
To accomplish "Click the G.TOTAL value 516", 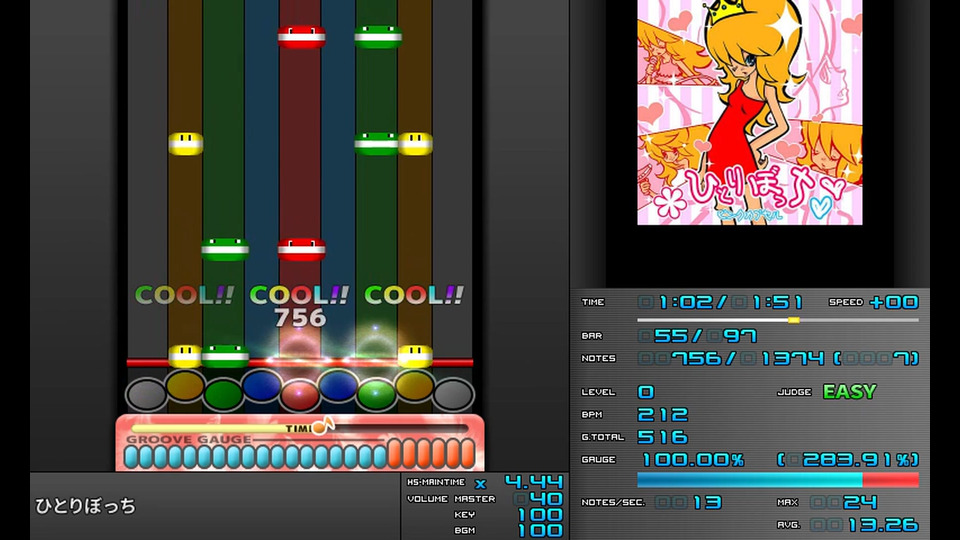I will 662,437.
